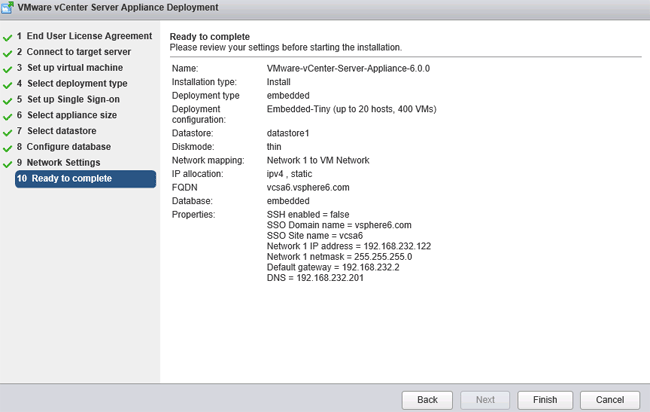650x412 pixels.
Task: Click Diskmode value thin
Action: (274, 147)
